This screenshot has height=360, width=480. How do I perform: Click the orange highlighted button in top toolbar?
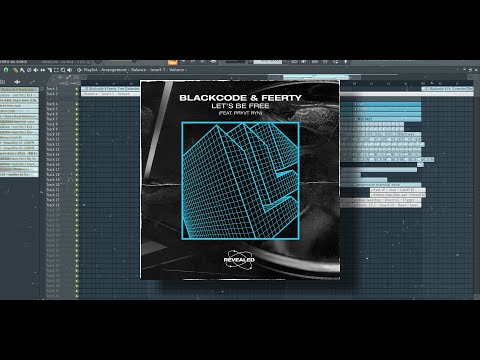tap(172, 62)
